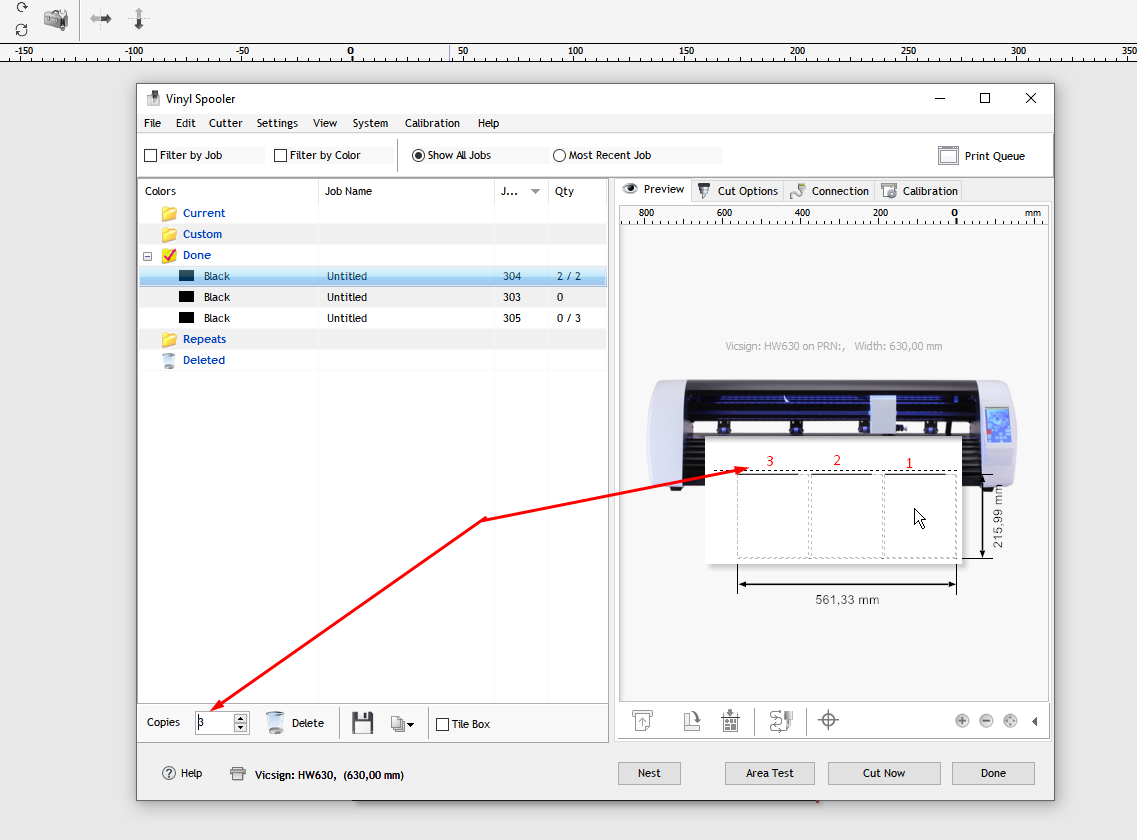Select job row 305 Untitled
This screenshot has height=840, width=1137.
point(373,318)
